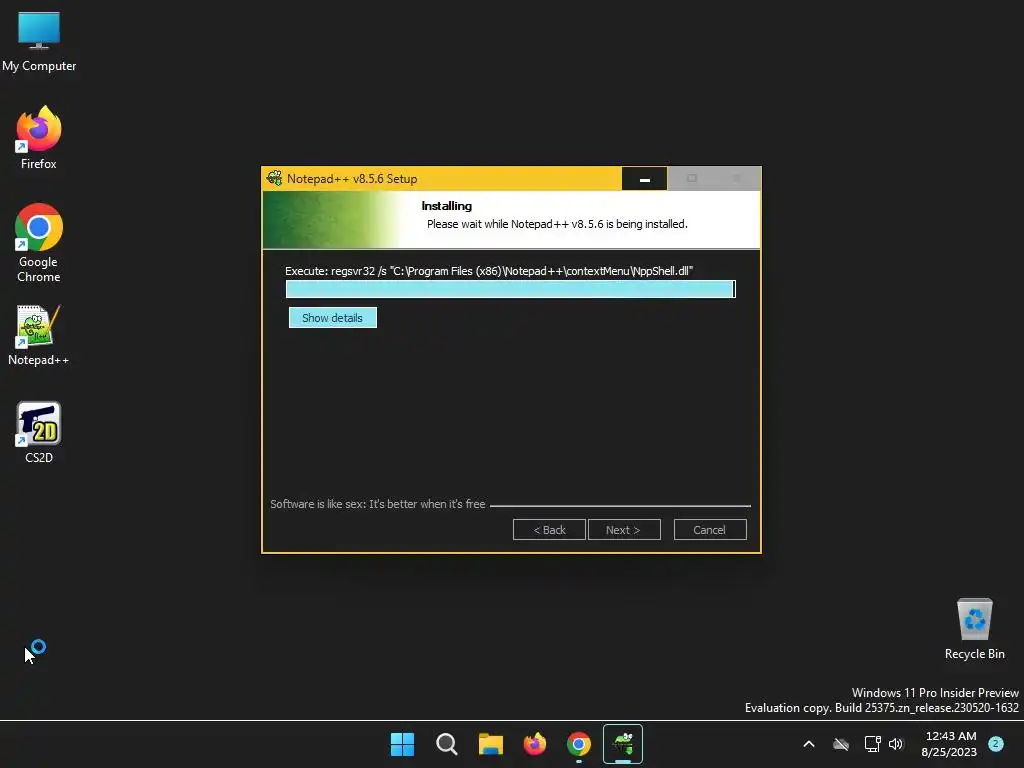
Task: Click the 'Installing' header text
Action: 447,206
